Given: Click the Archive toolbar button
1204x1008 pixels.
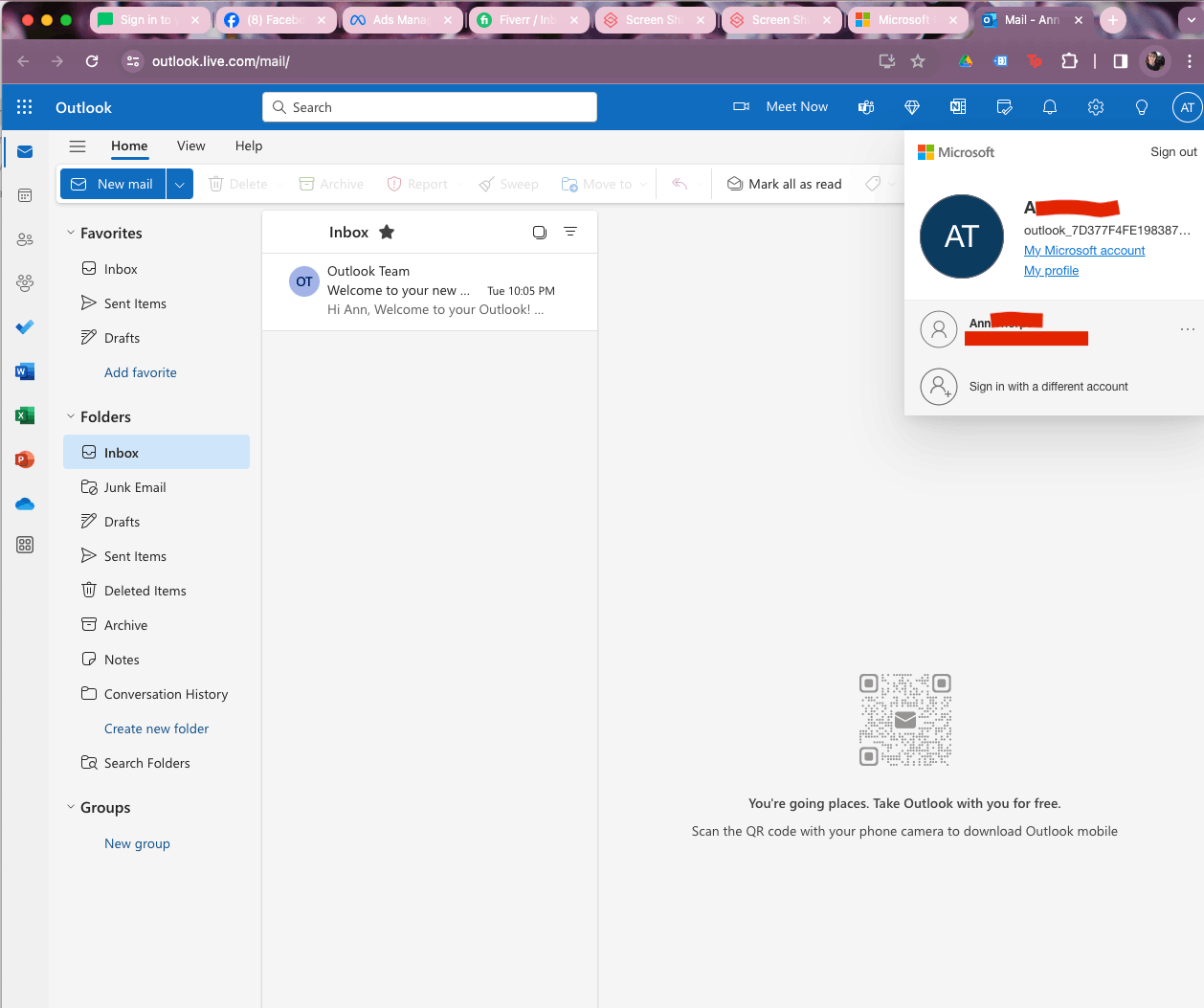Looking at the screenshot, I should pos(331,184).
